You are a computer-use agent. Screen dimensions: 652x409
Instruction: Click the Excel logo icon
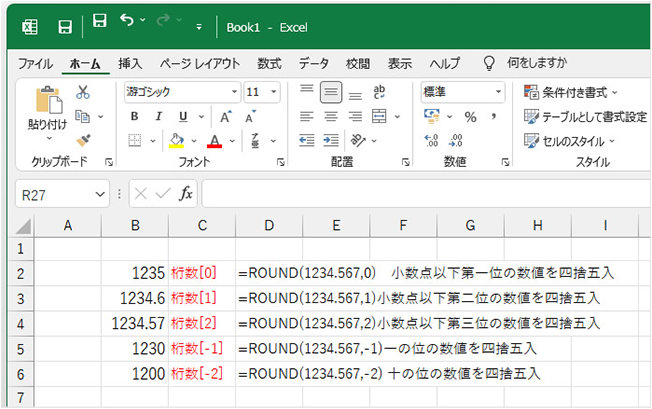(x=30, y=27)
